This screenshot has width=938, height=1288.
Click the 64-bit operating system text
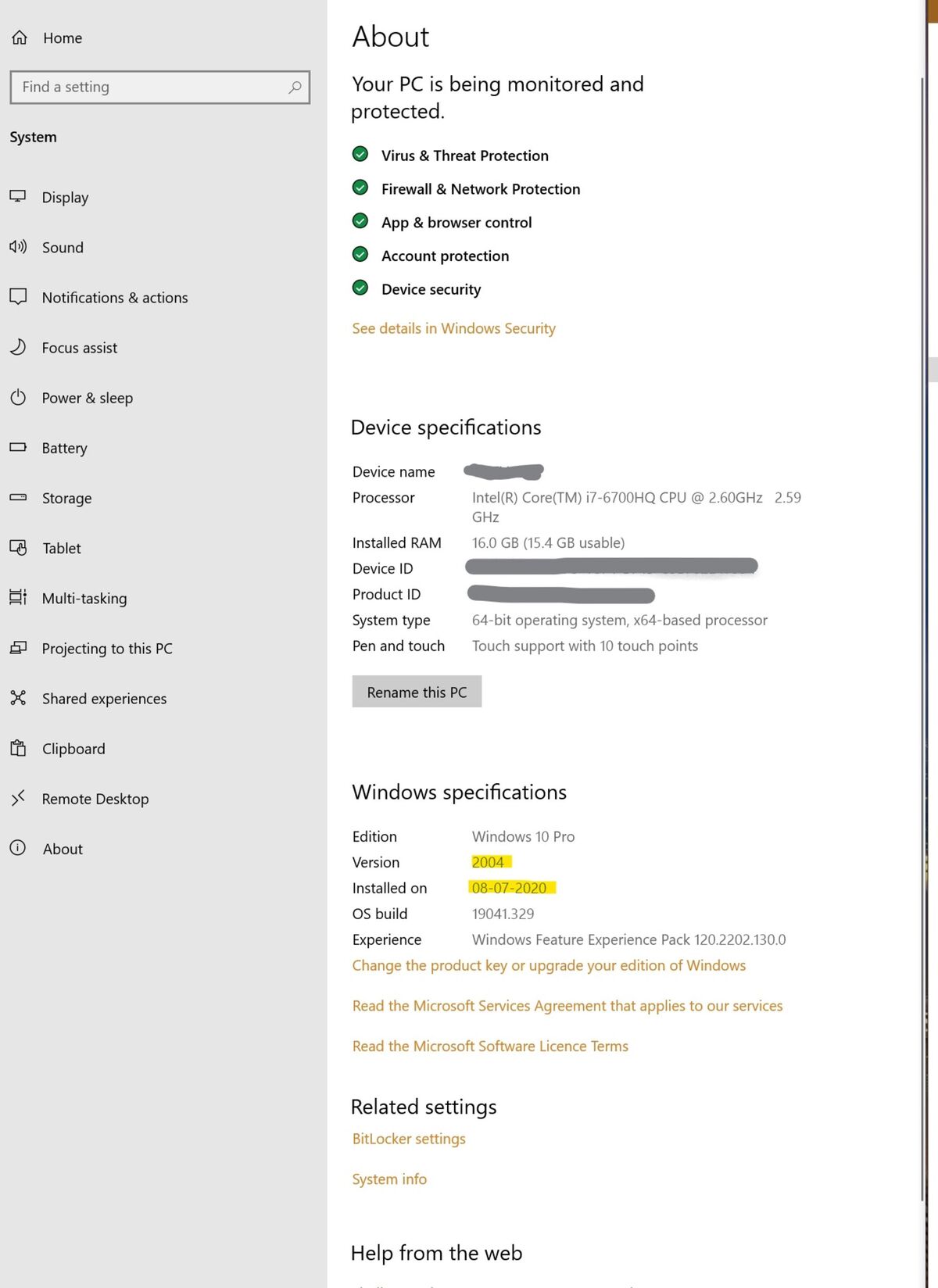[x=619, y=620]
